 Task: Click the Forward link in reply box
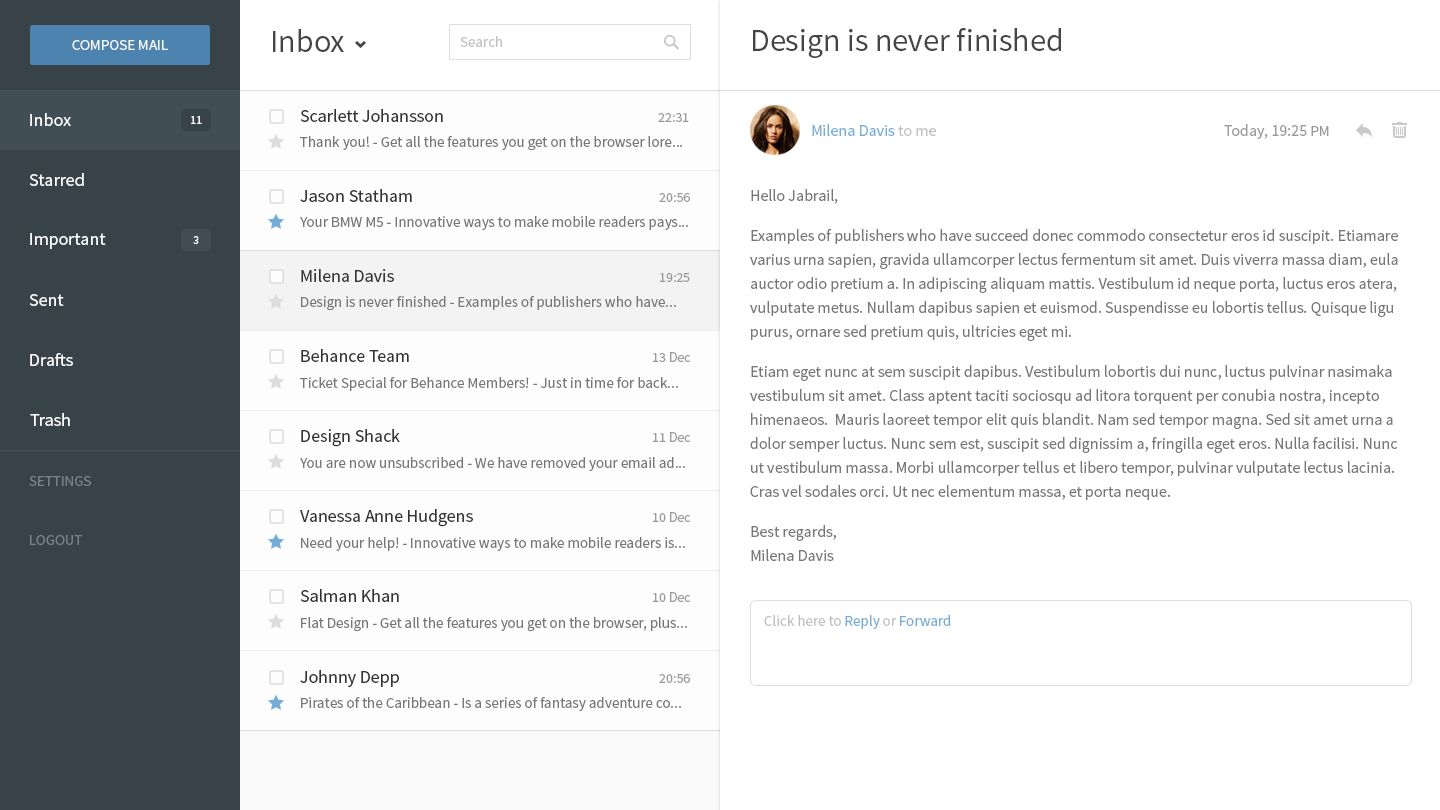coord(924,621)
